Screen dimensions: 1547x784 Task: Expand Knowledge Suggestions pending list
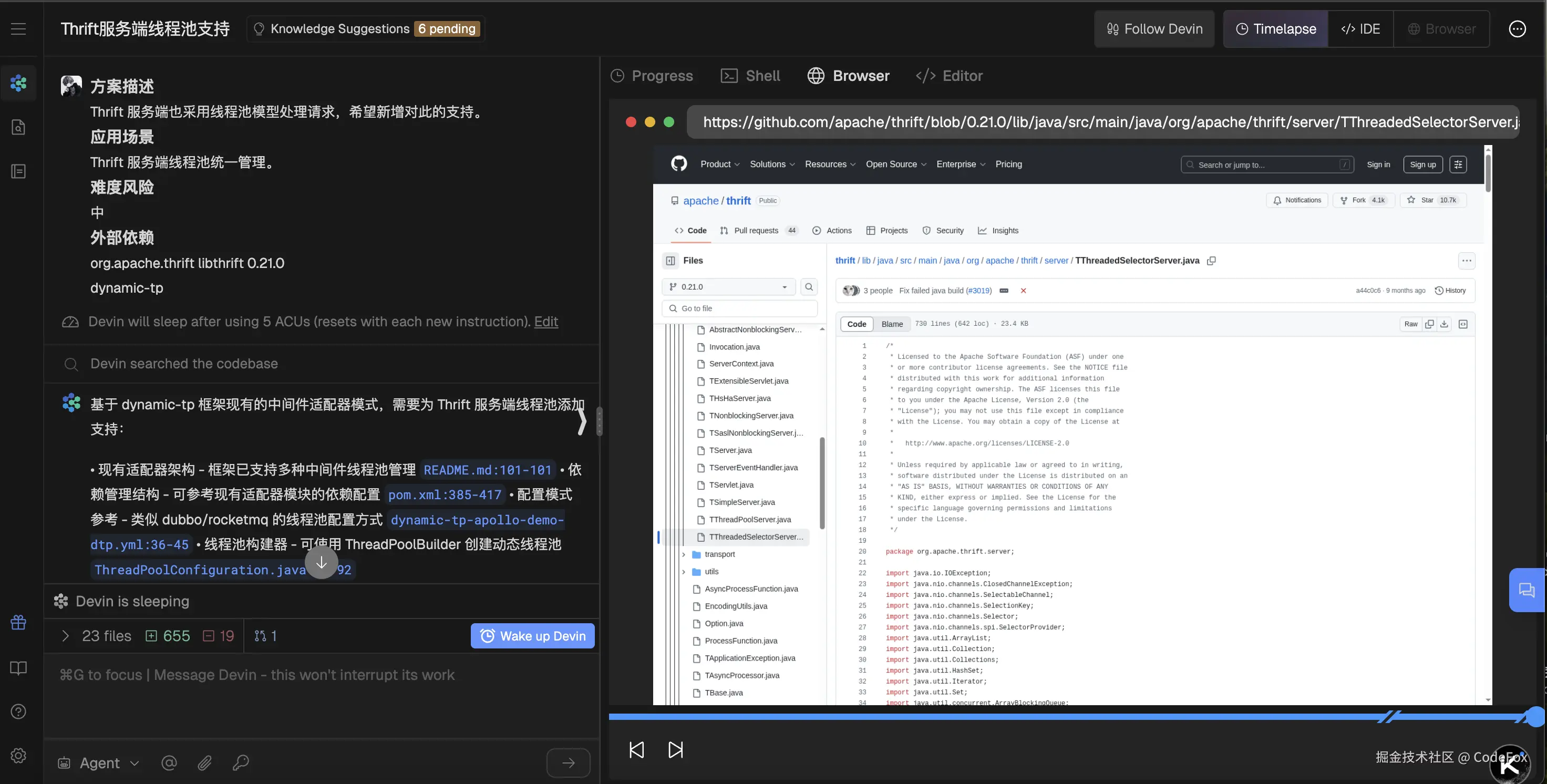[366, 29]
